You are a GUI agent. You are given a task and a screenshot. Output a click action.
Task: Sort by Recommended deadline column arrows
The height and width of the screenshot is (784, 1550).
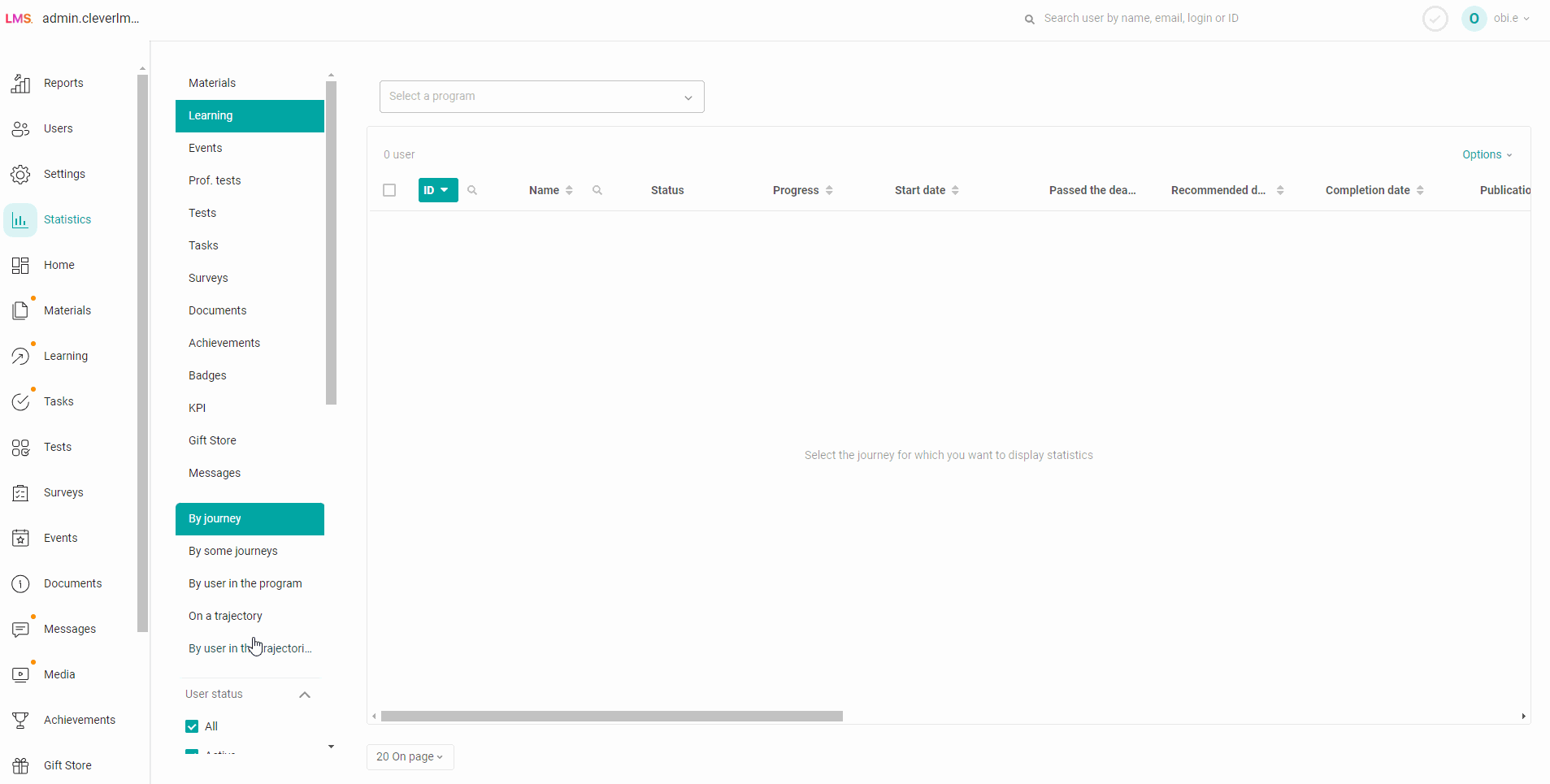point(1280,190)
